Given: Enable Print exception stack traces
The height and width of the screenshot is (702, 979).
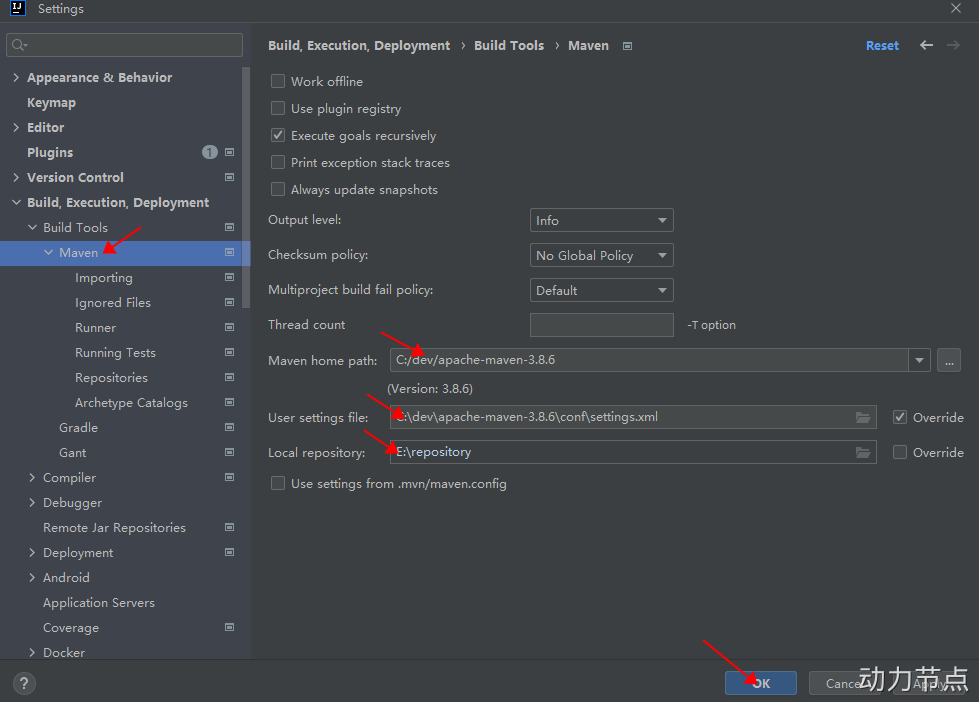Looking at the screenshot, I should [278, 162].
